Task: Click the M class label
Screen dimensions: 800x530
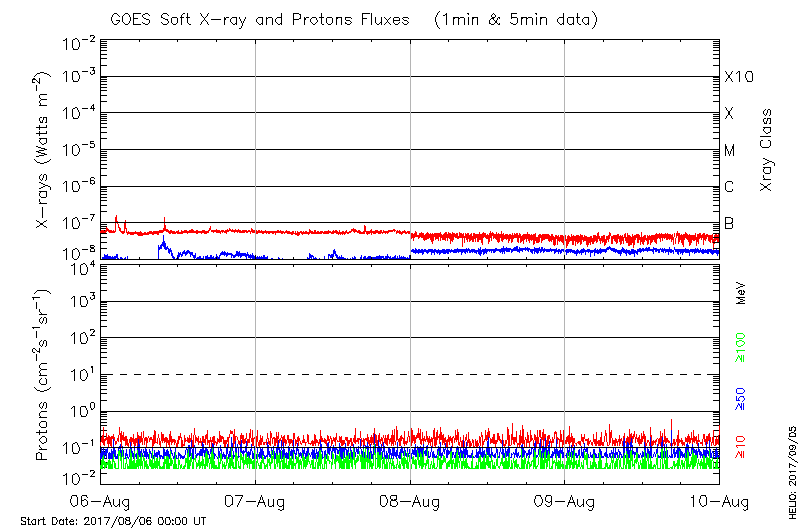Action: click(730, 150)
